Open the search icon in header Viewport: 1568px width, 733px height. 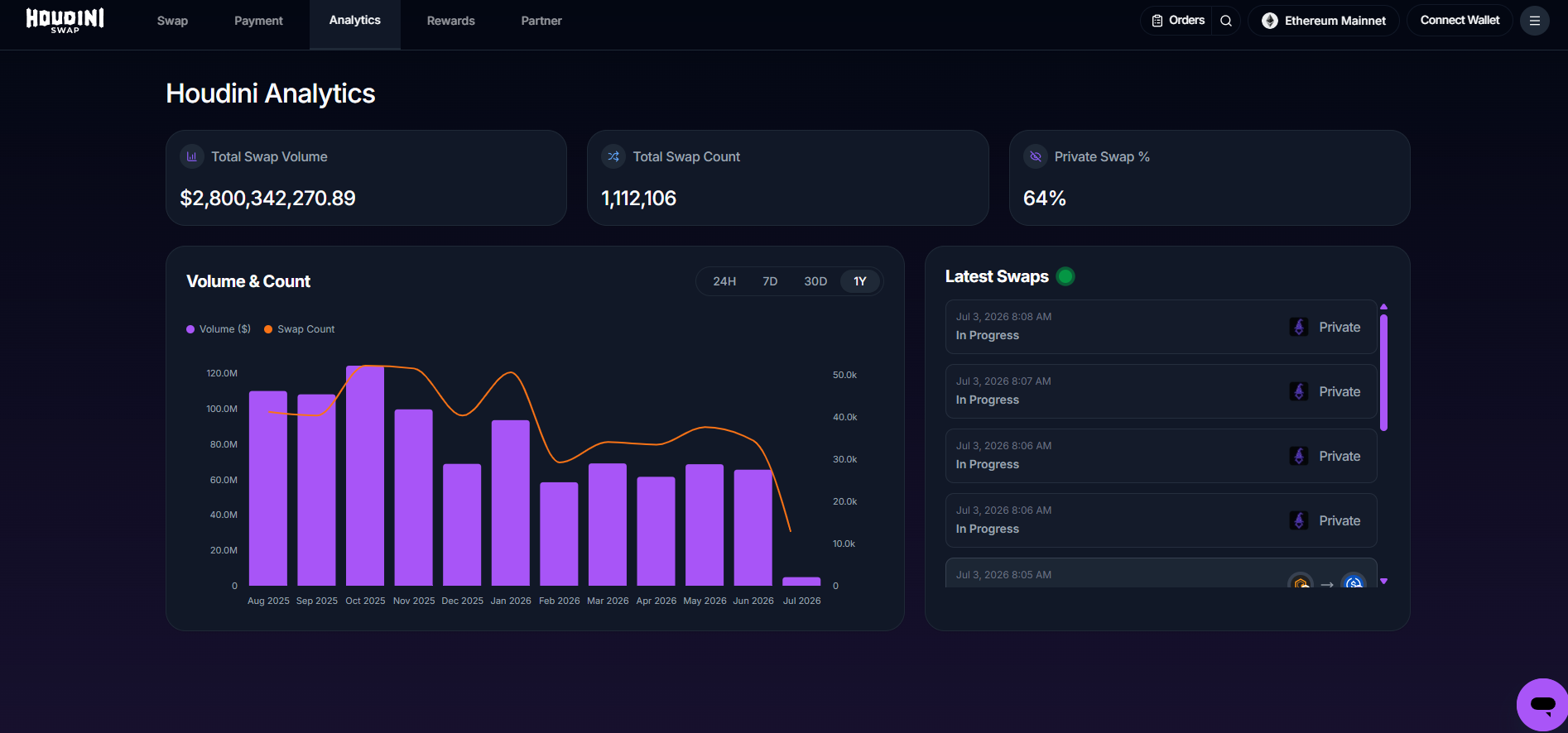coord(1226,21)
